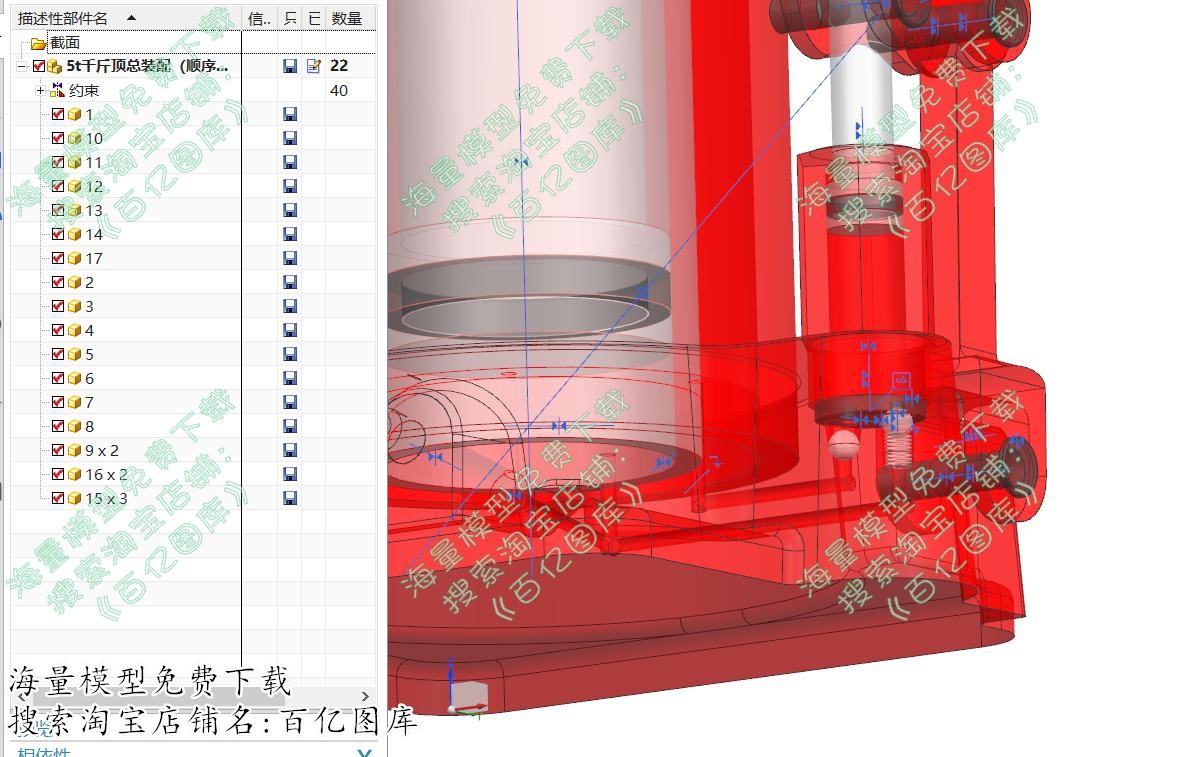1179x757 pixels.
Task: Toggle the 相依性 panel chevron at the bottom
Action: click(364, 752)
